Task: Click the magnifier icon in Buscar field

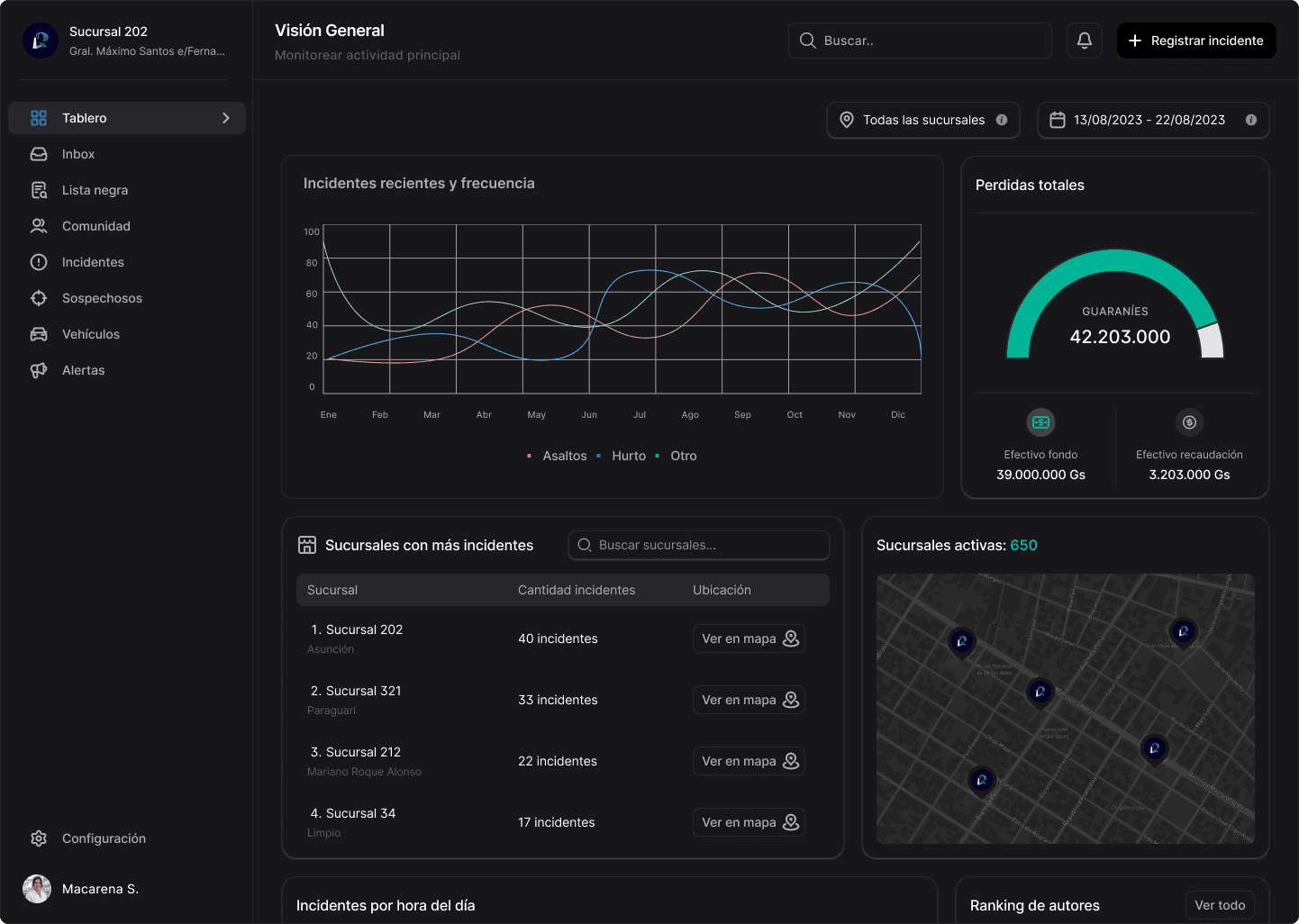Action: pyautogui.click(x=808, y=41)
